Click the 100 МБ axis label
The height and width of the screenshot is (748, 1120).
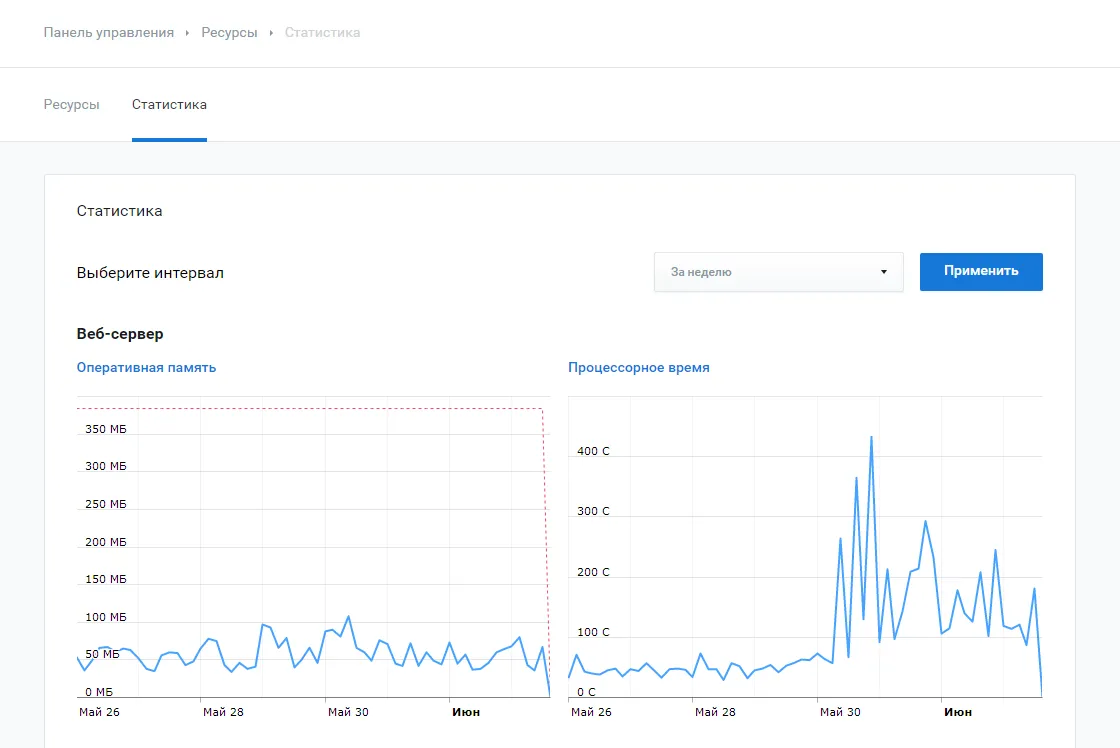[x=106, y=617]
